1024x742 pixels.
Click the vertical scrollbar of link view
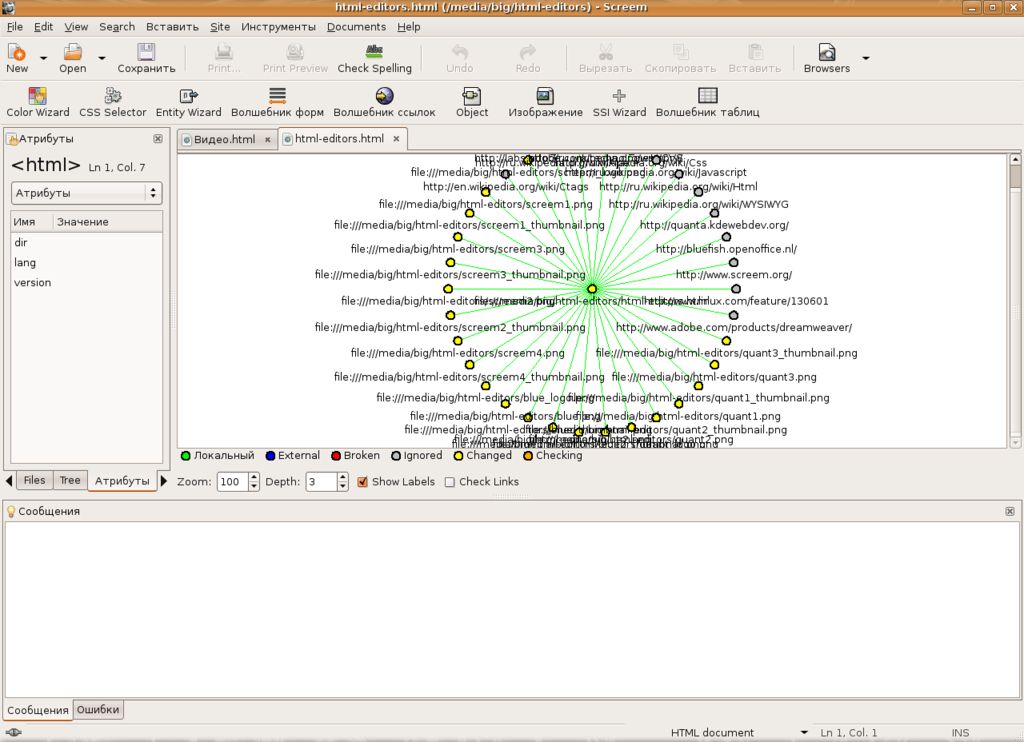(1015, 300)
